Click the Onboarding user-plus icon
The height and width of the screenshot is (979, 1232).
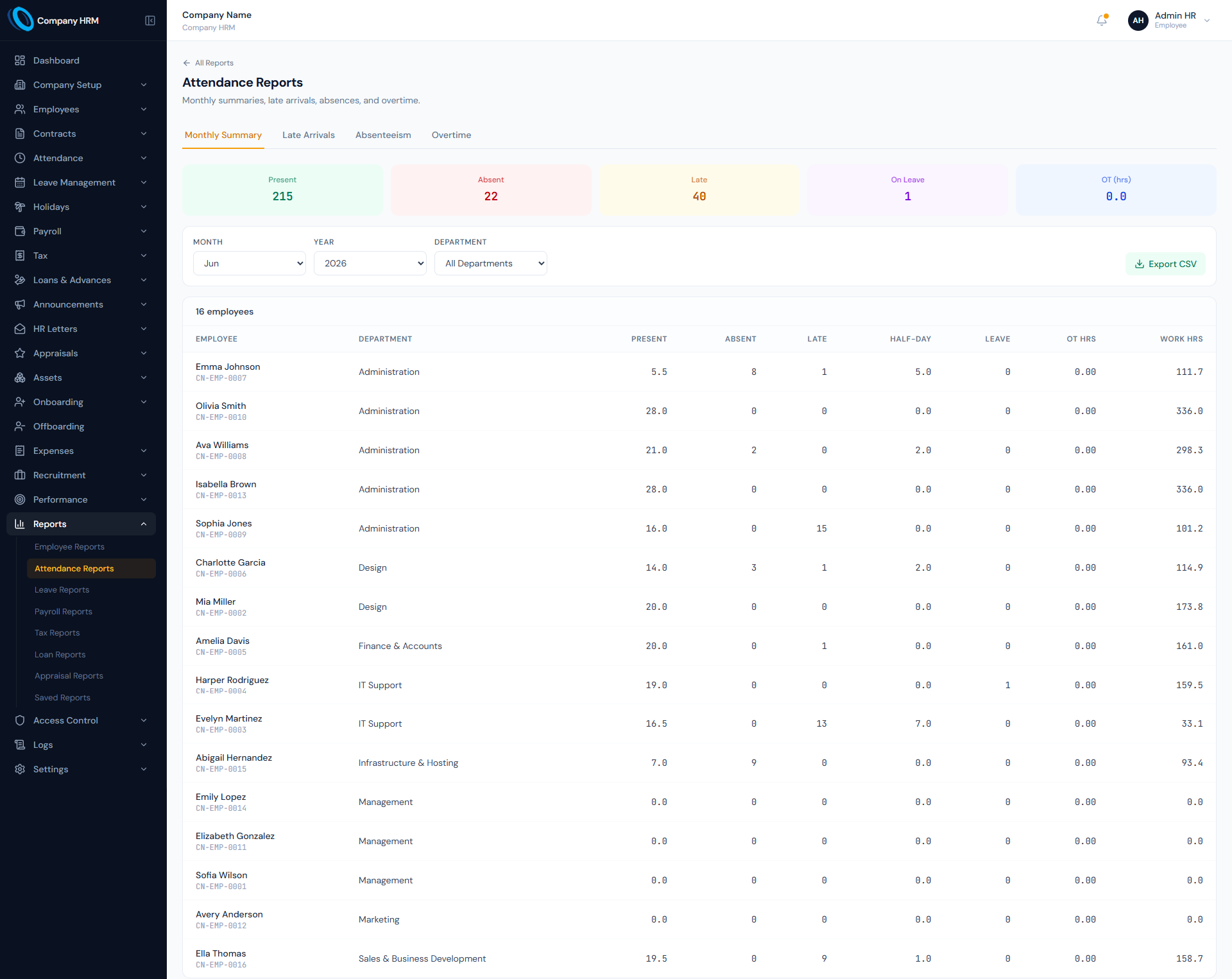[20, 402]
